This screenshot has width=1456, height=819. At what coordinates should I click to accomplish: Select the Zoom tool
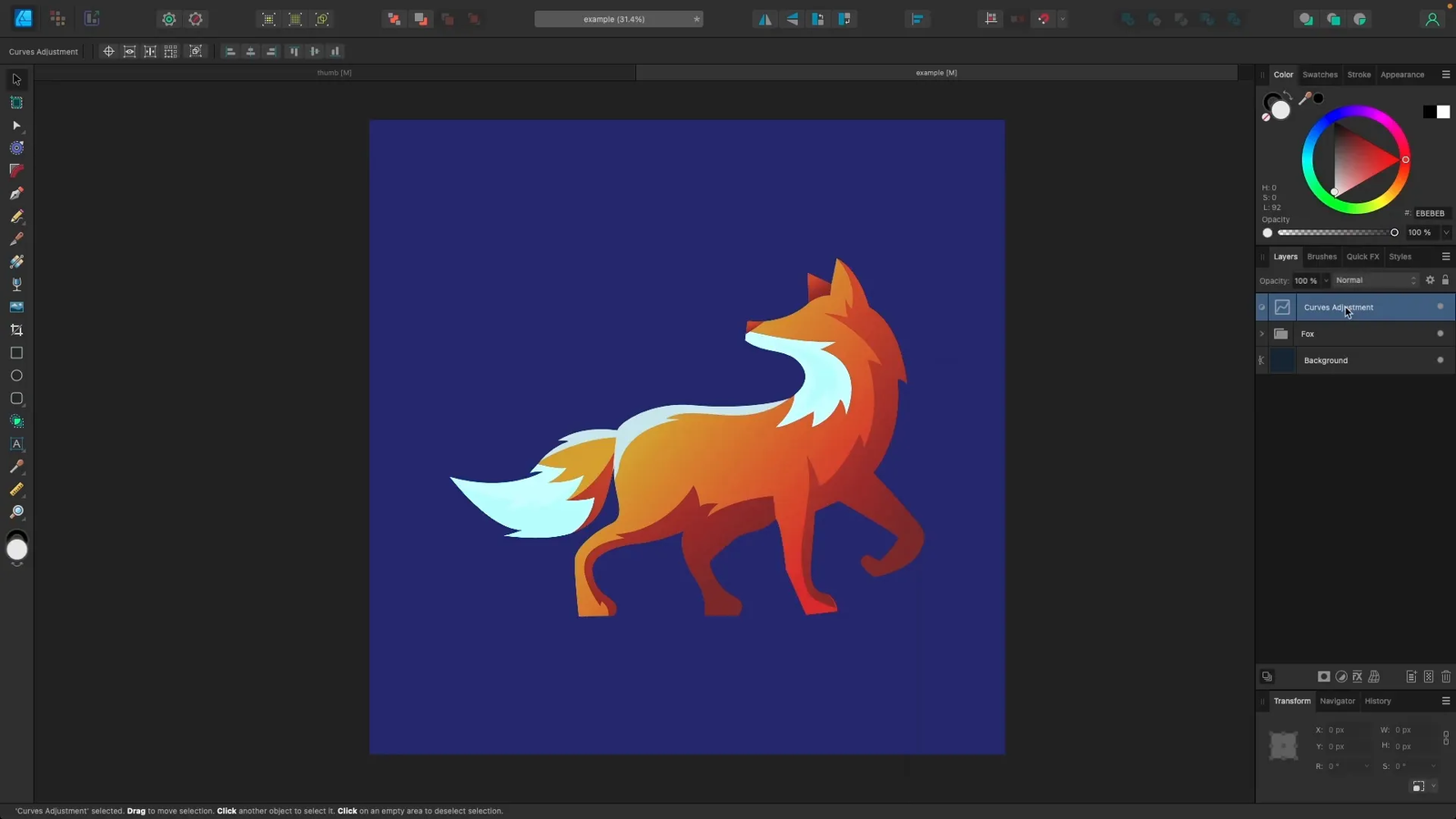click(x=15, y=511)
